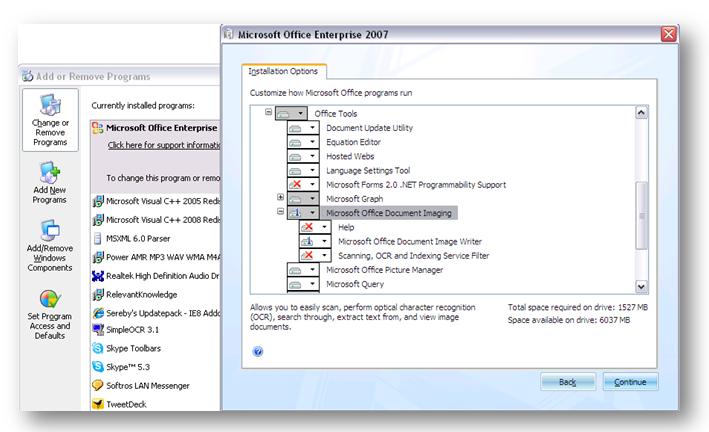The width and height of the screenshot is (709, 432).
Task: Click the Microsoft Visual C++ 2008 icon
Action: tap(98, 220)
